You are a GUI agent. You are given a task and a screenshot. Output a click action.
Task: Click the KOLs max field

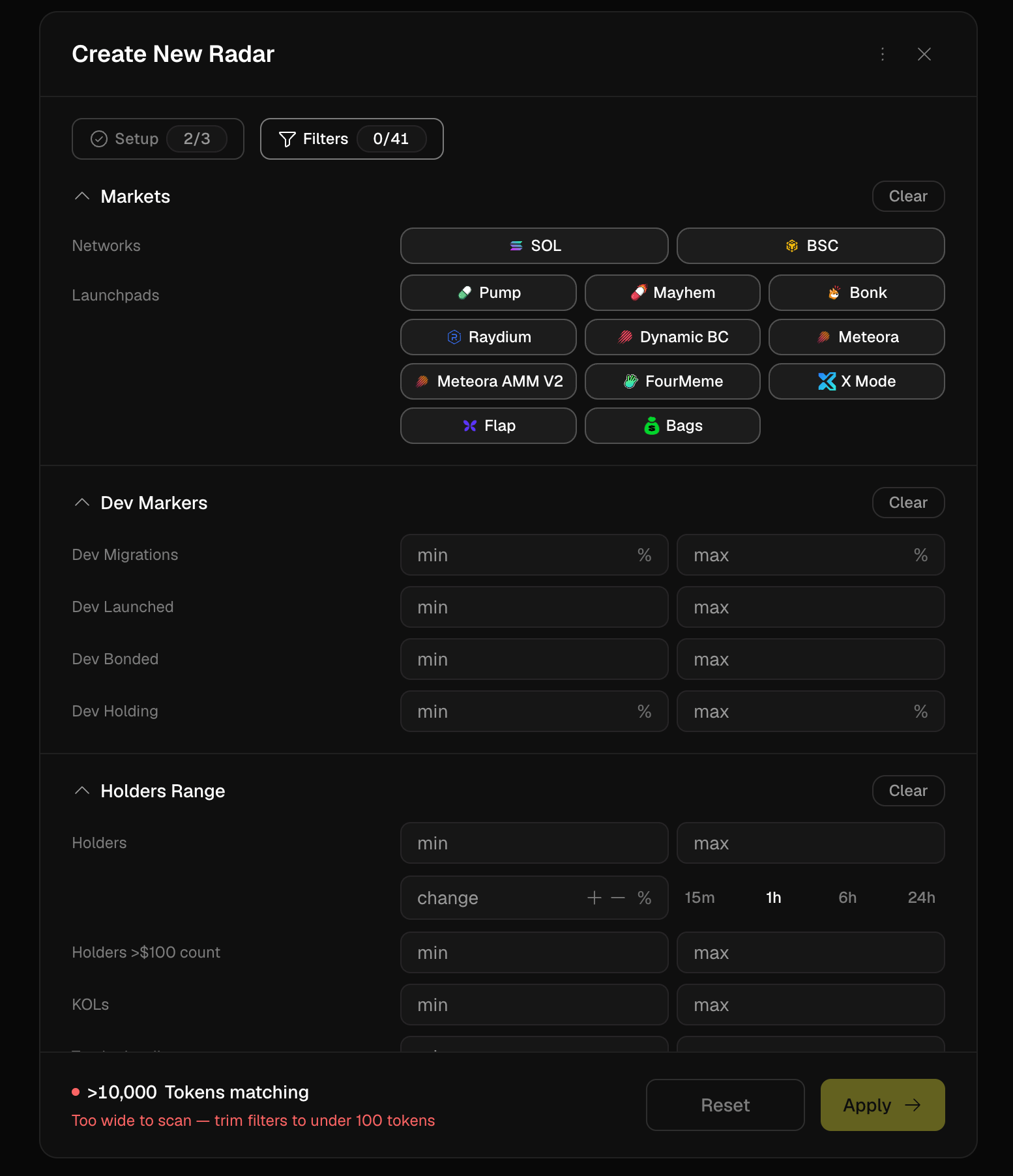(811, 1005)
